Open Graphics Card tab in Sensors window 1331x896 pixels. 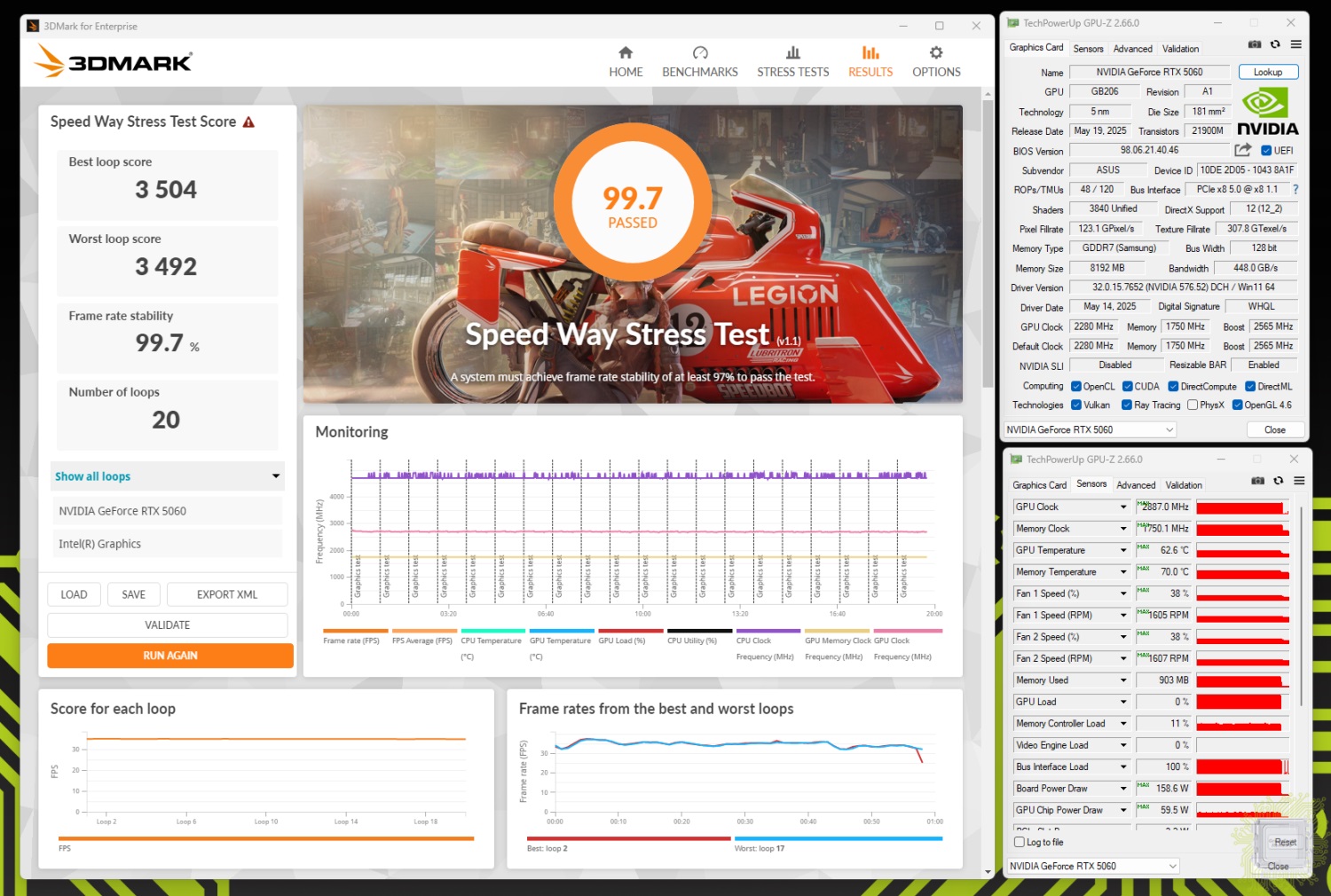pos(1039,485)
